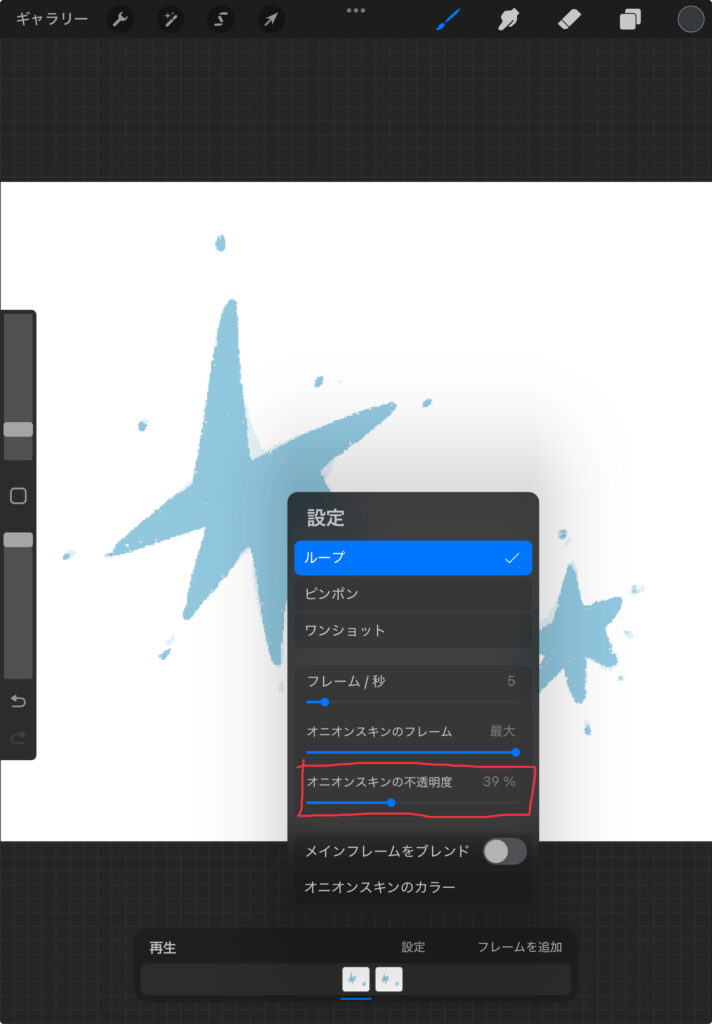Open the Adjustments magic wand menu
712x1024 pixels.
[170, 19]
